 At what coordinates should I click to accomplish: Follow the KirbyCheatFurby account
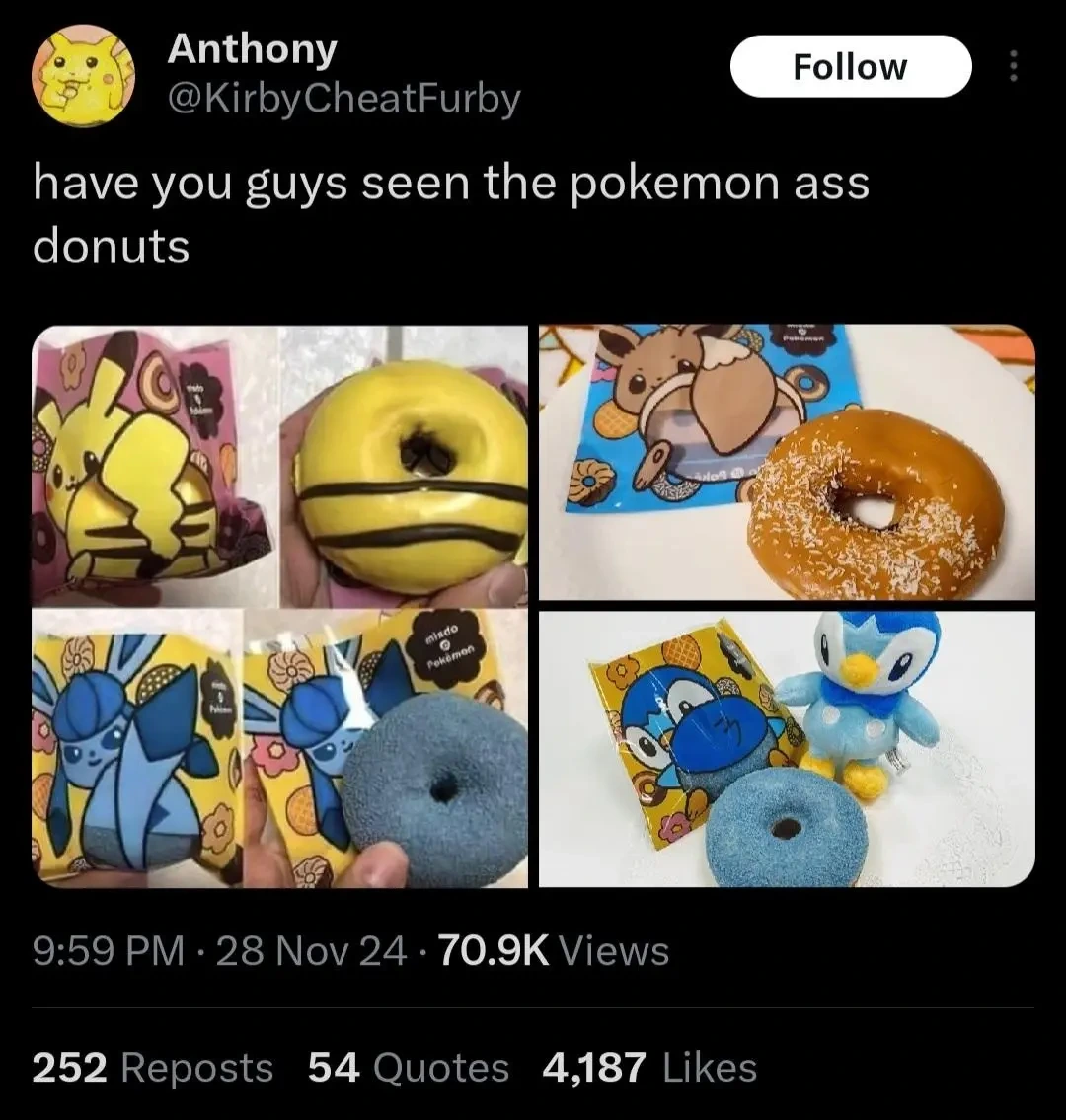click(850, 66)
